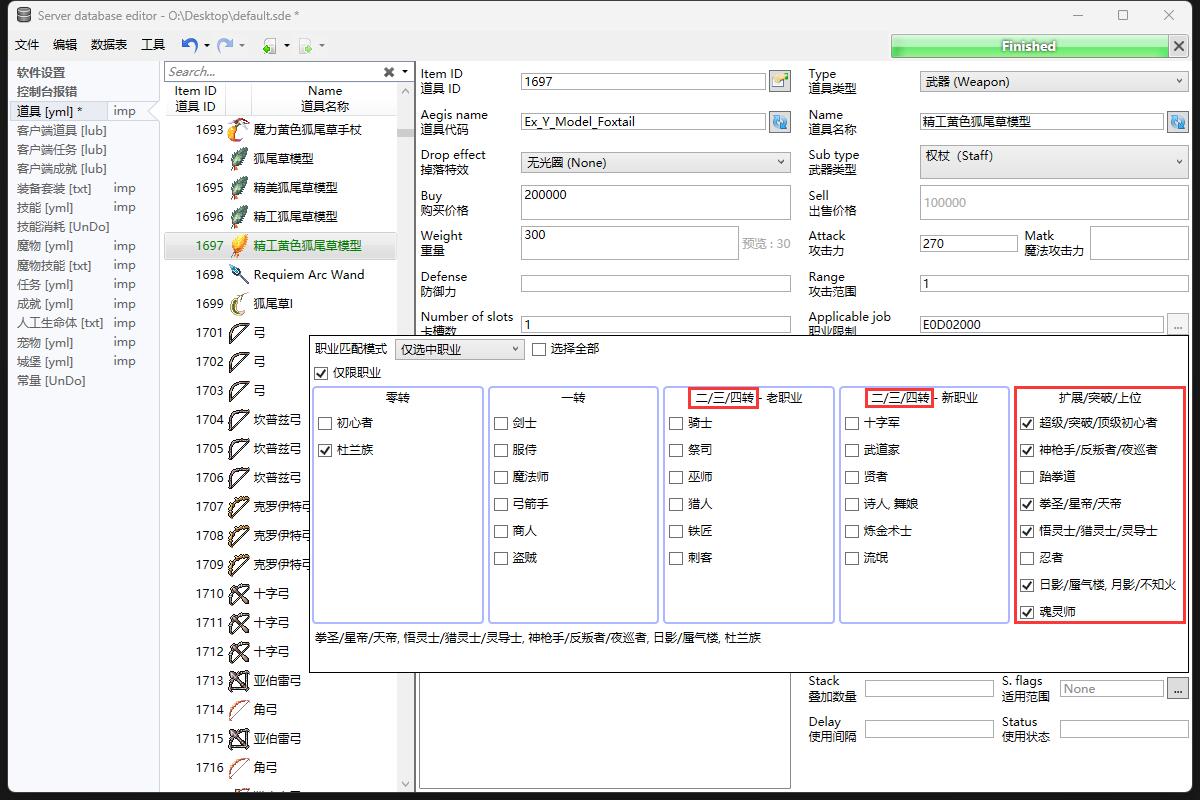Click the ellipsis button beside Applicable job
The width and height of the screenshot is (1200, 800).
(x=1176, y=324)
